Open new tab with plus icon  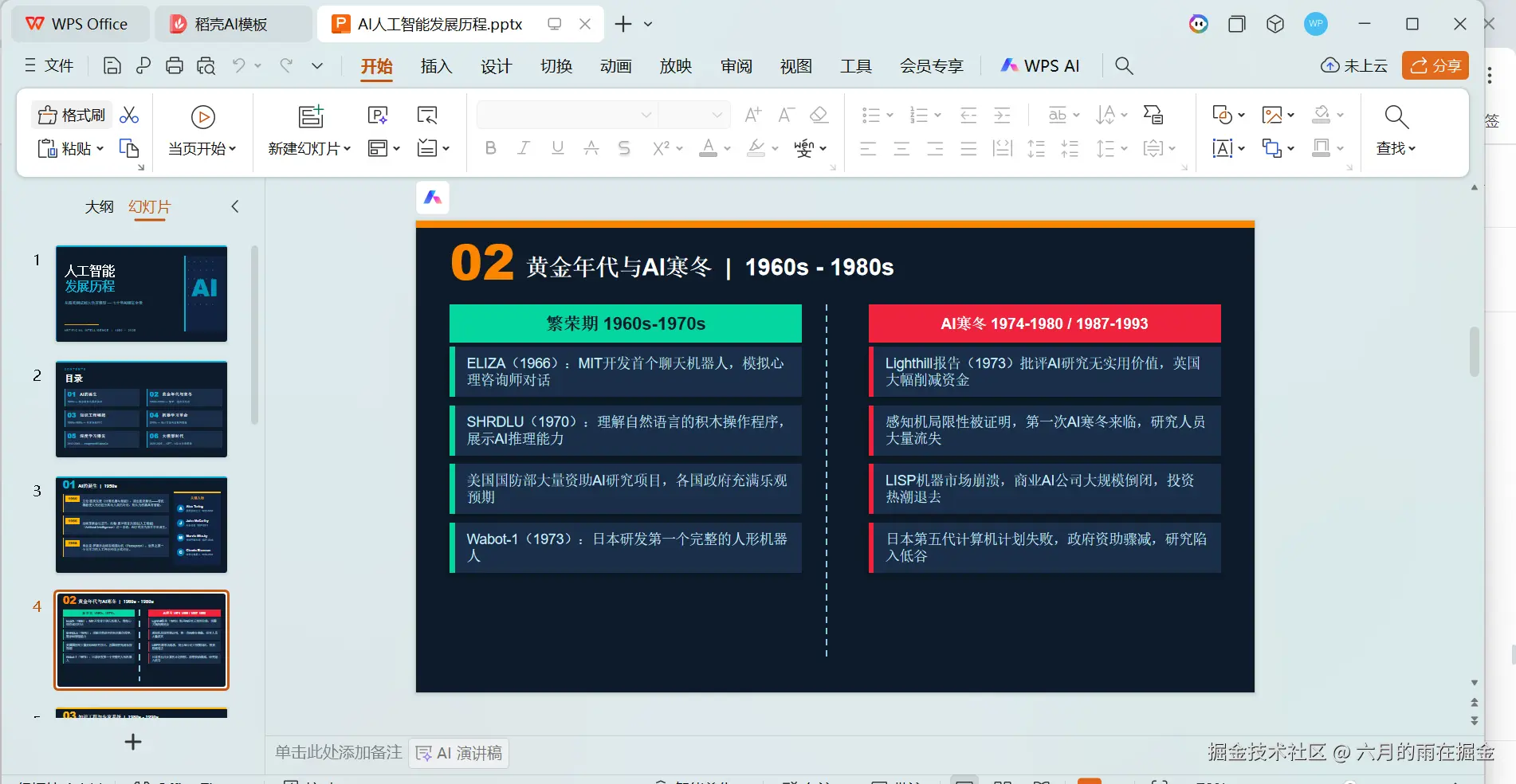coord(623,24)
